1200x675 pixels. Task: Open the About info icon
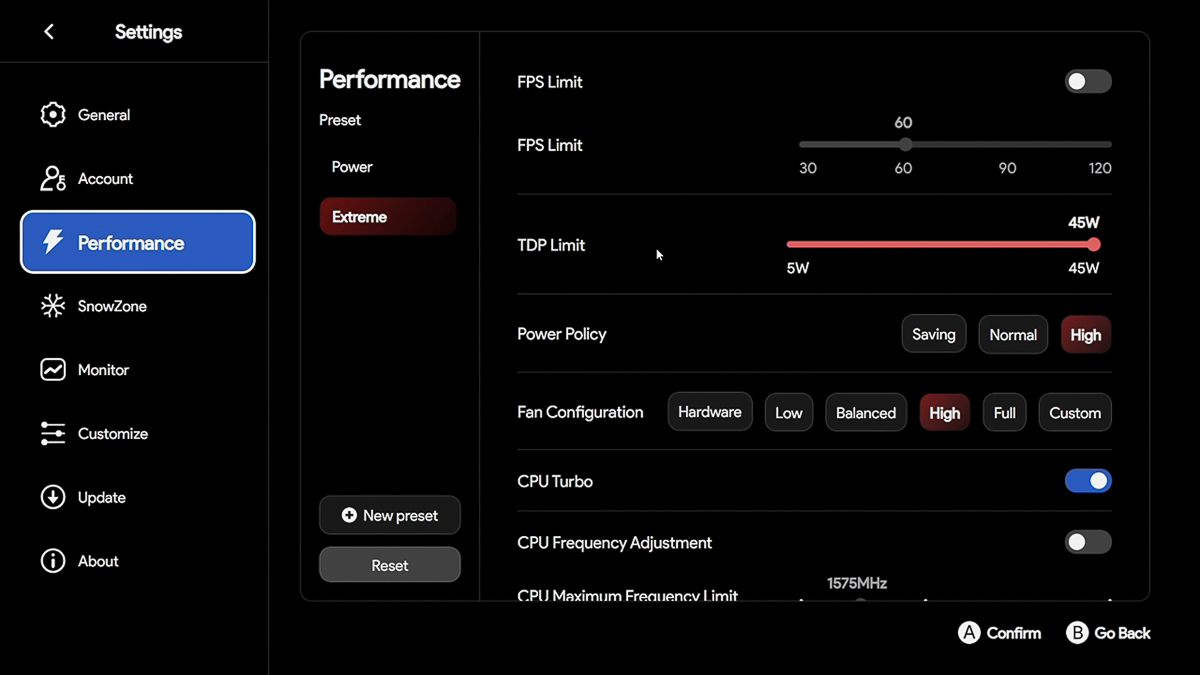pos(53,561)
